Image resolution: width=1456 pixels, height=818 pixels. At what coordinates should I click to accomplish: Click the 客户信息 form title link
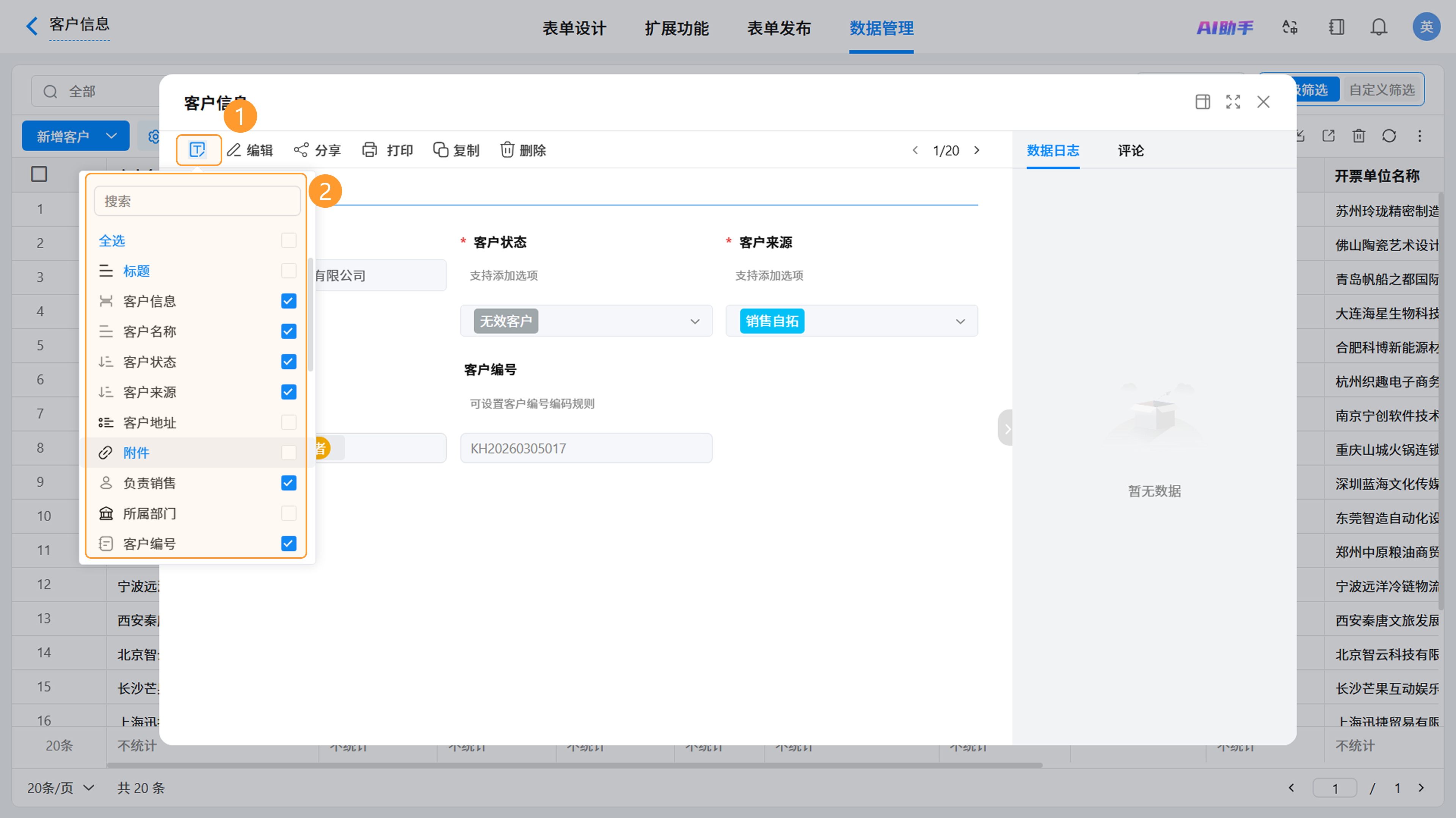coord(79,24)
